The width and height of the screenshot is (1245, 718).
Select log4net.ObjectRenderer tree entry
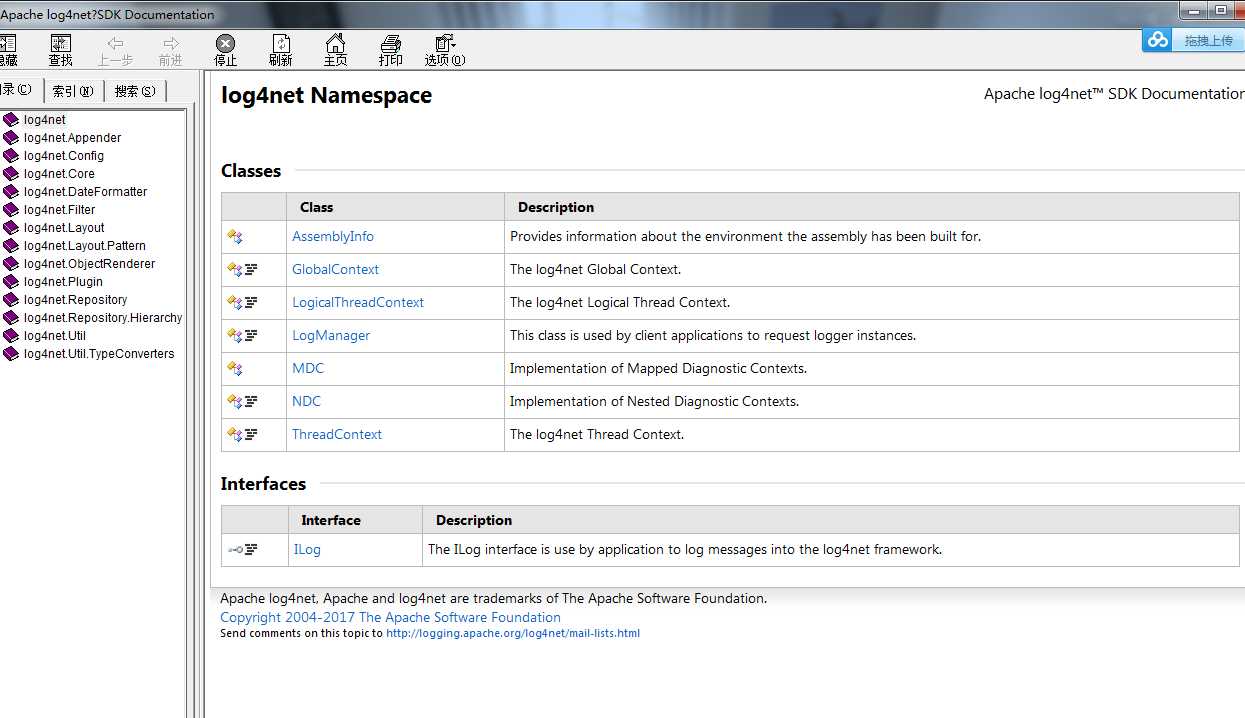(90, 264)
